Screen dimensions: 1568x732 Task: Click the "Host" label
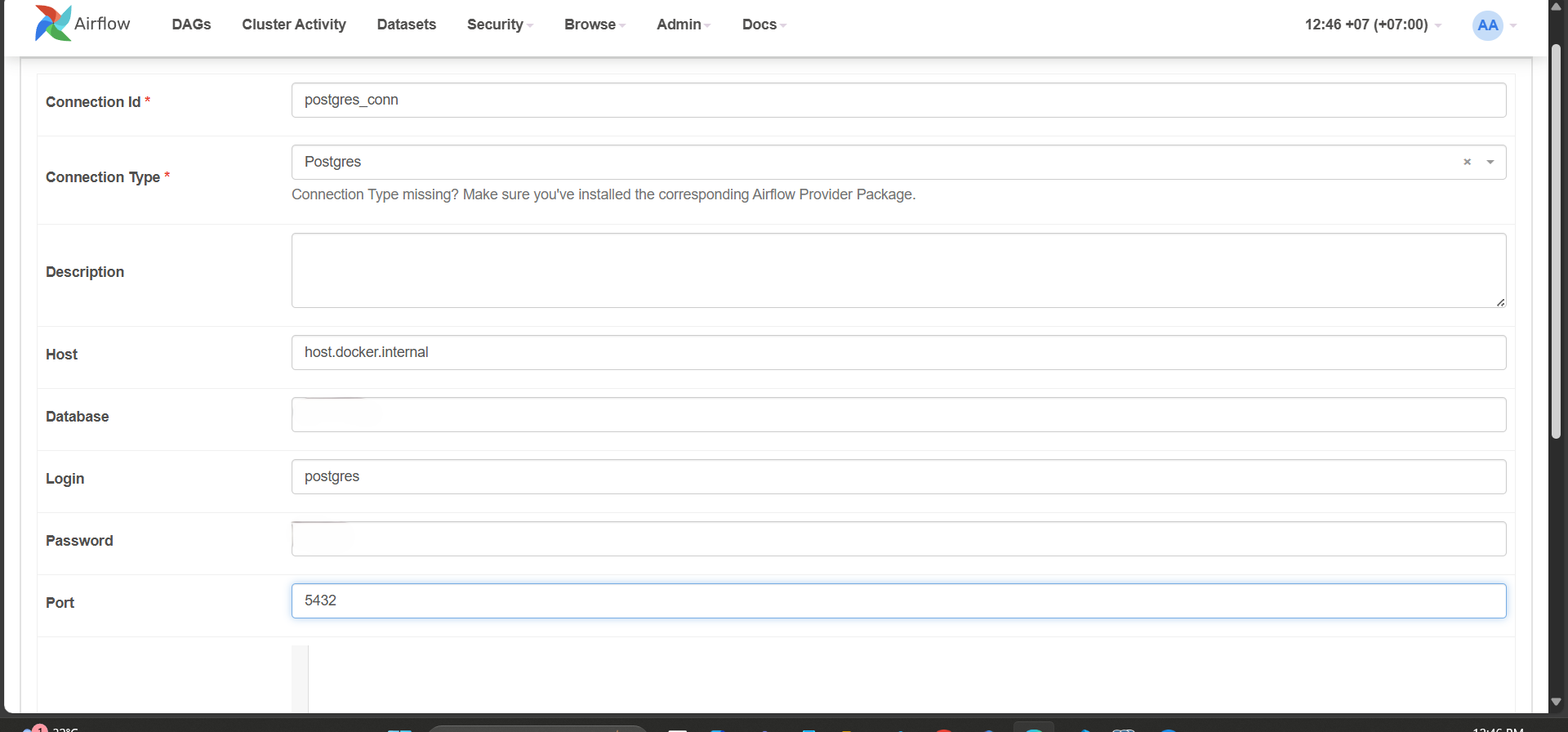(61, 355)
